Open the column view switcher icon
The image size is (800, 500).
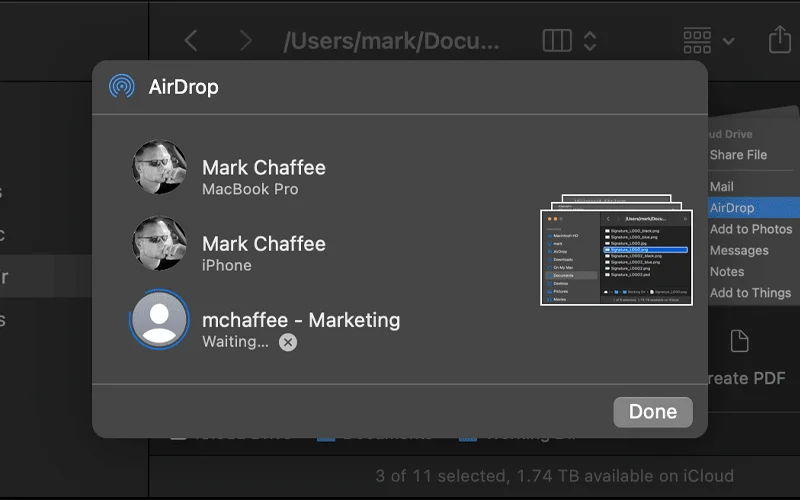(x=557, y=40)
